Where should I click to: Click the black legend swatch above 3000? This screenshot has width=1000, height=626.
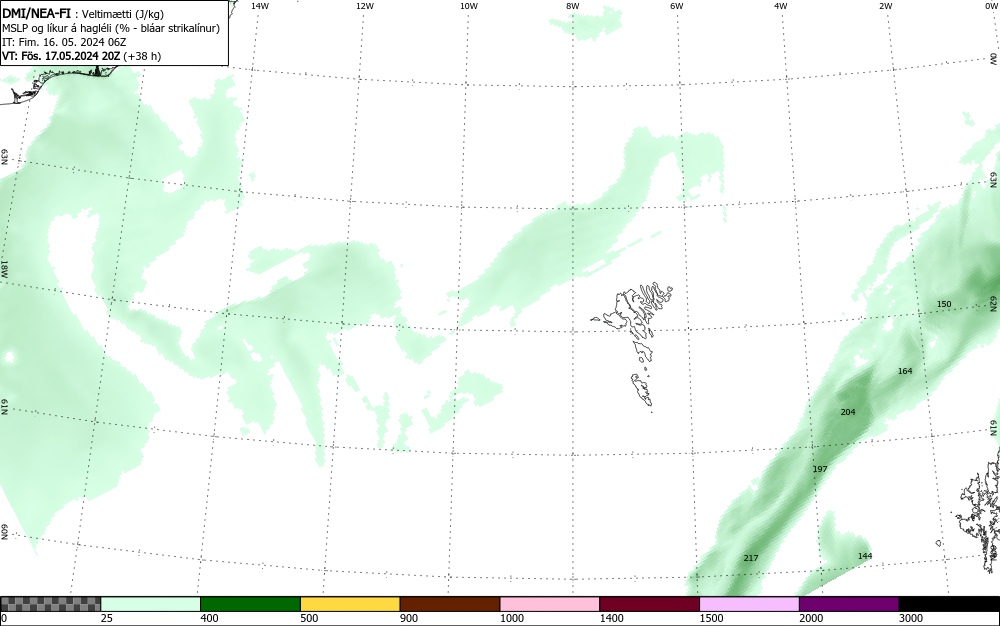949,604
